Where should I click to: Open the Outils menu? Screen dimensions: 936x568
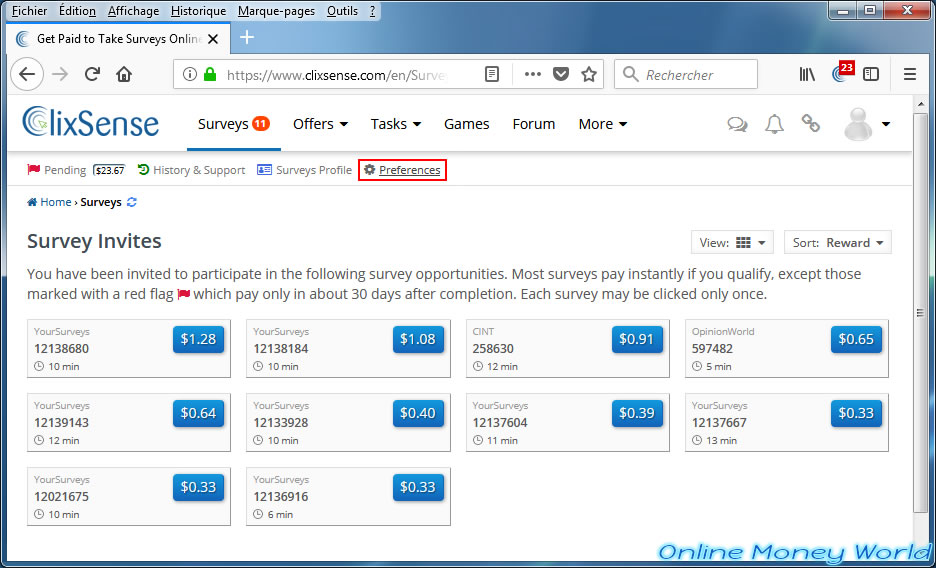343,11
